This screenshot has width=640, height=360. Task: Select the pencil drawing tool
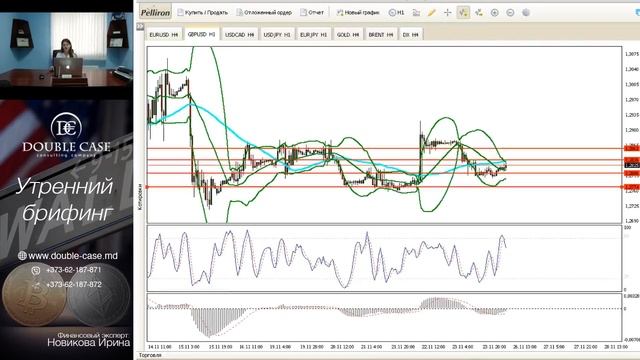(x=431, y=13)
